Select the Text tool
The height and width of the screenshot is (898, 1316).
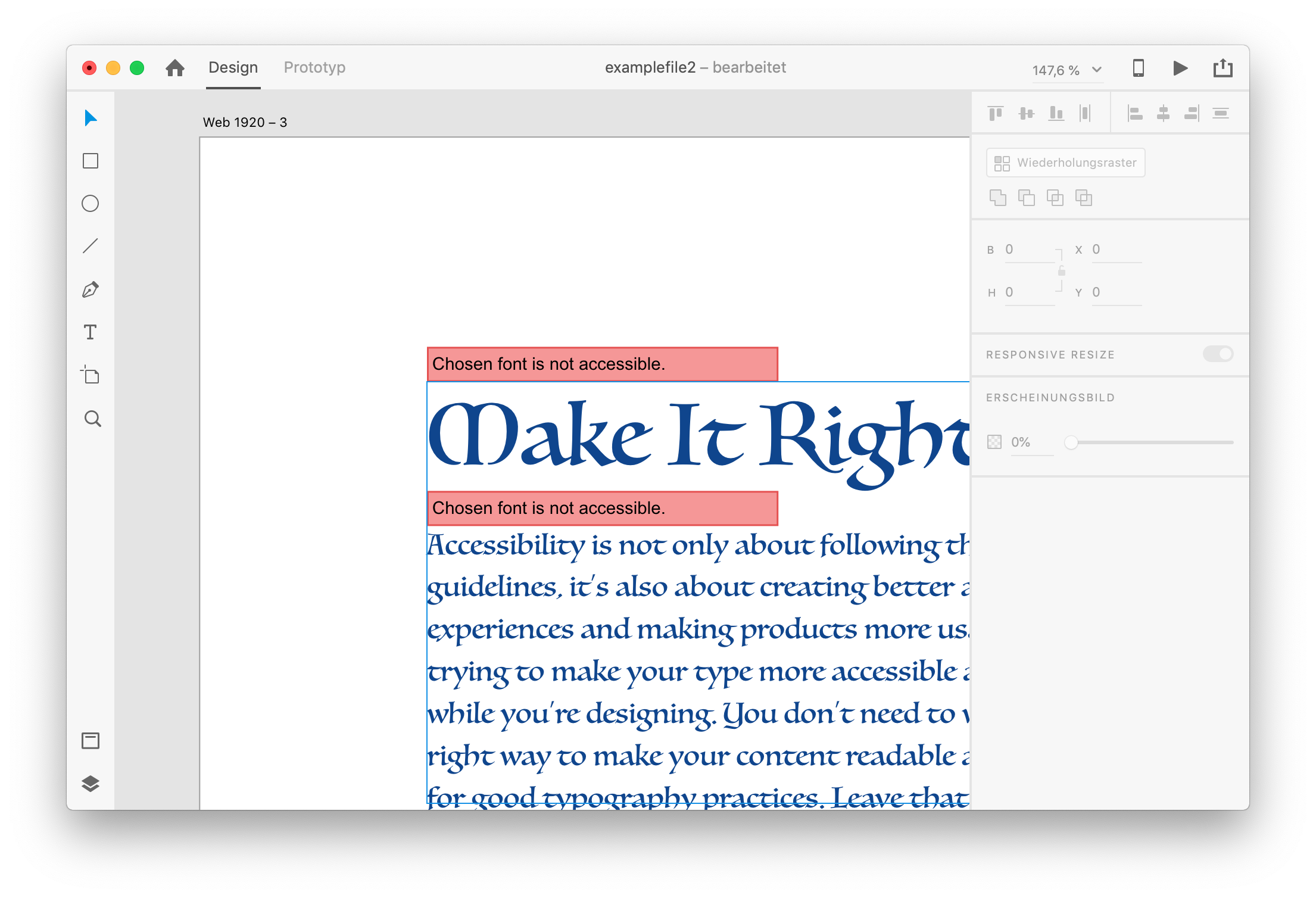(x=91, y=332)
